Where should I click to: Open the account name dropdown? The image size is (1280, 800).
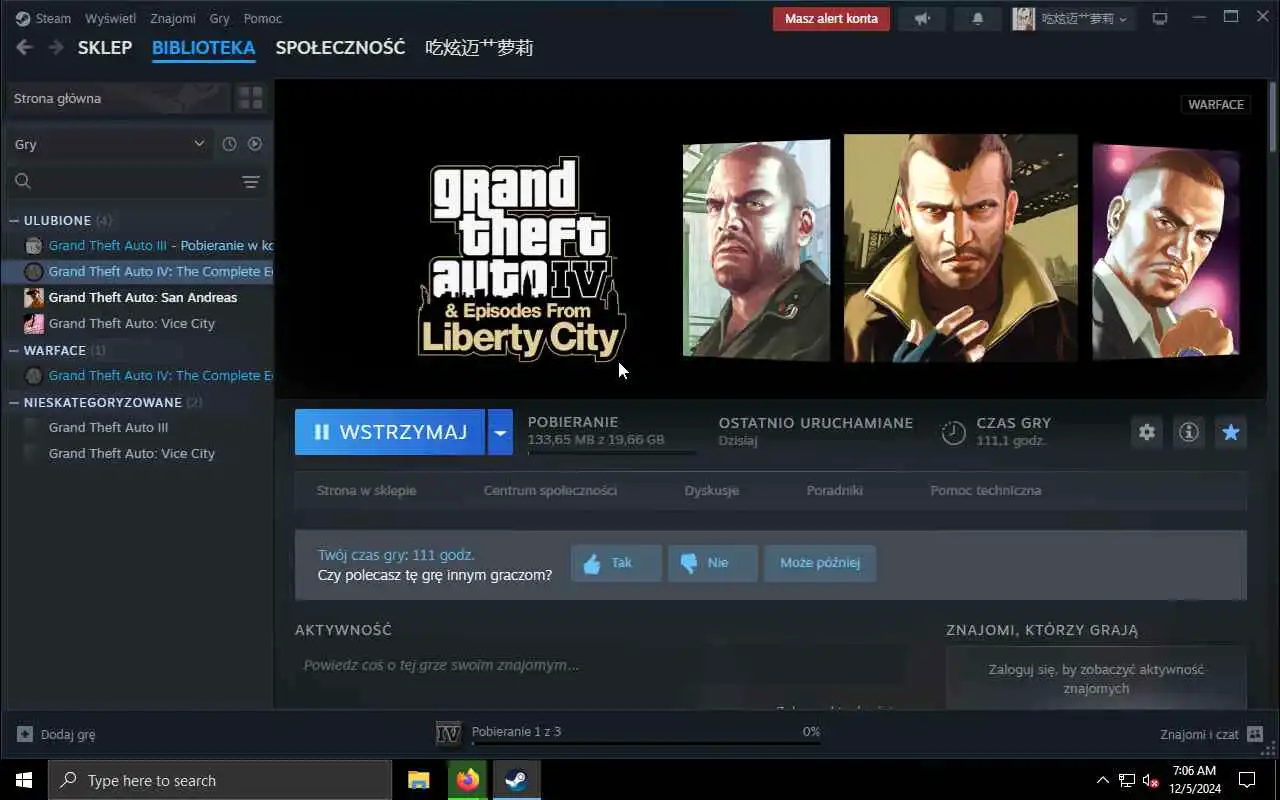1084,19
